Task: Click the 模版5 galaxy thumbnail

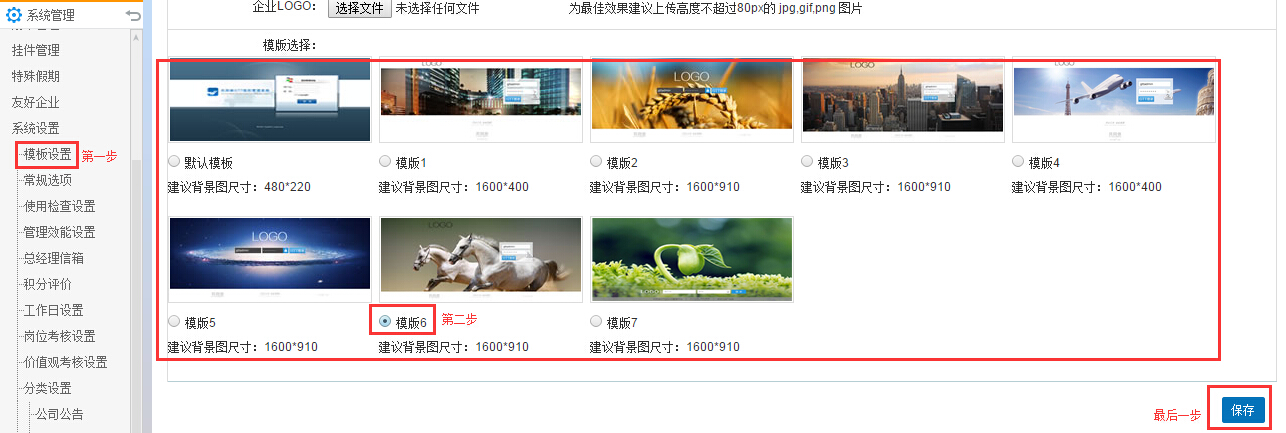Action: pyautogui.click(x=270, y=260)
